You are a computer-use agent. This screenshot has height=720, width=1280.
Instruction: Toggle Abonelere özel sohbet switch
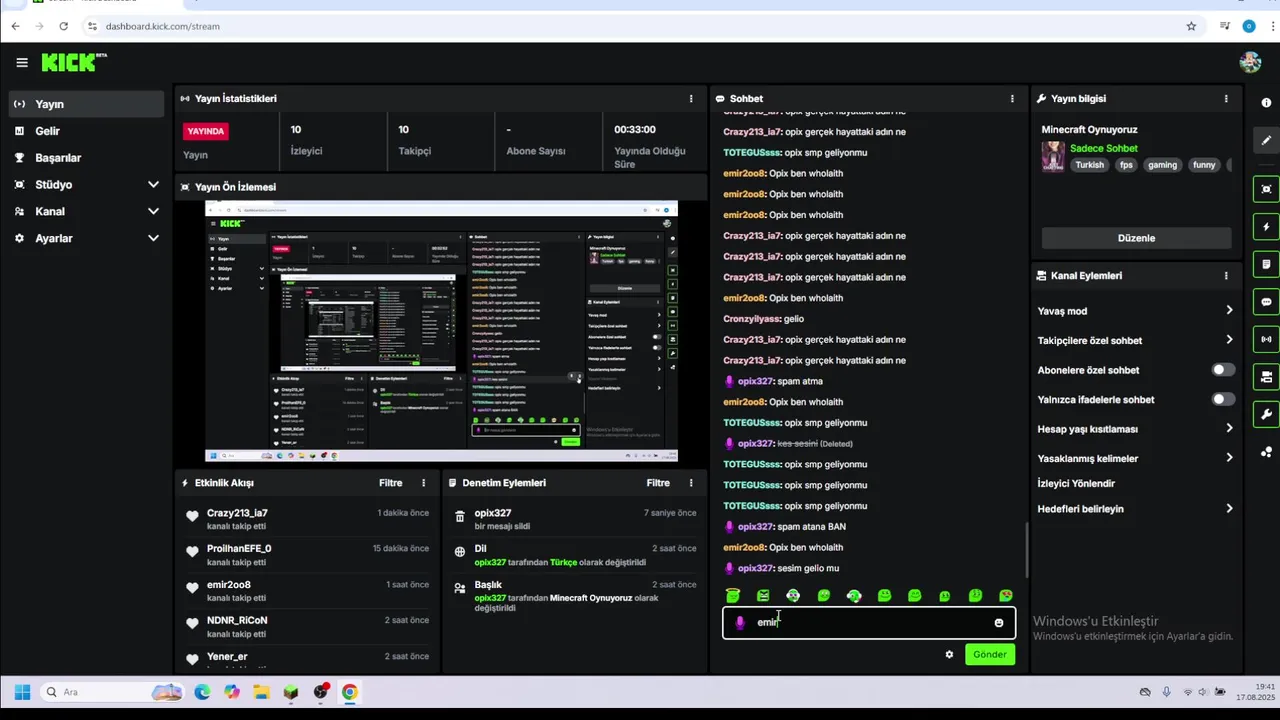1223,370
